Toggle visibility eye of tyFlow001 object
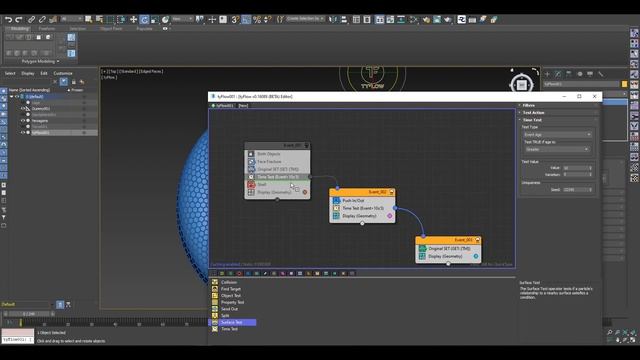Viewport: 640px width, 360px height. pos(23,133)
